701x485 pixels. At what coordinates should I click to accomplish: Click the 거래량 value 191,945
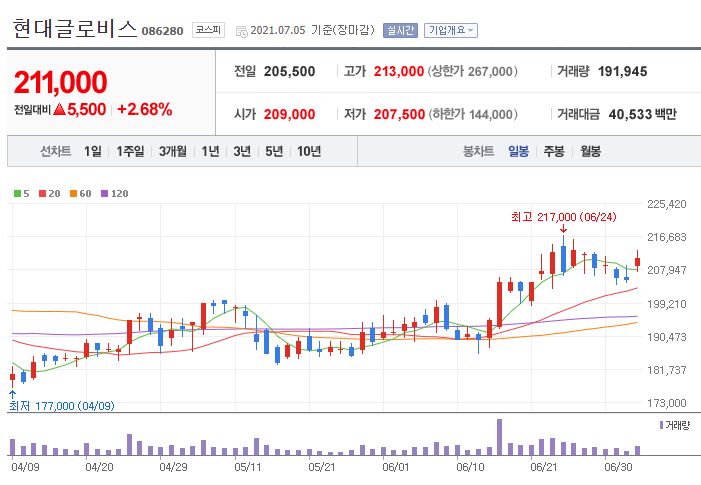point(622,72)
